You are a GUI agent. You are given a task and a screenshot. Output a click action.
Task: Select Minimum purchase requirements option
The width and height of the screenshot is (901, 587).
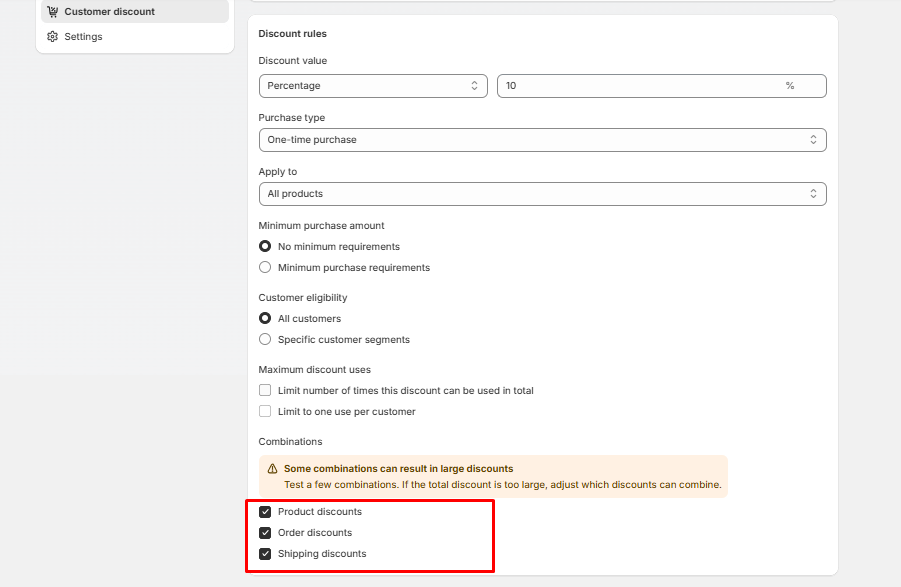[265, 268]
